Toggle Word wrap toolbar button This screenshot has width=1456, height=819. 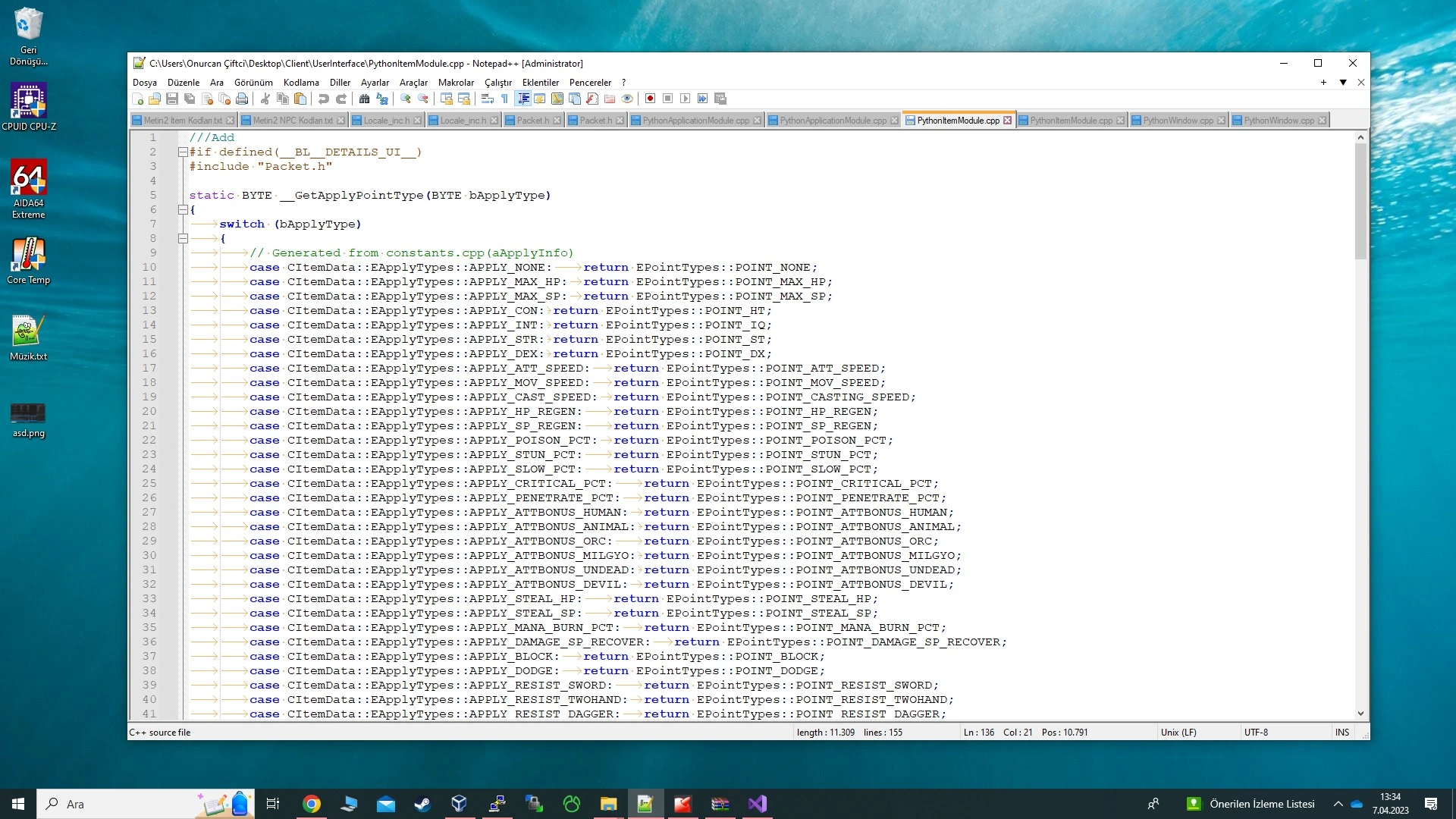coord(487,99)
